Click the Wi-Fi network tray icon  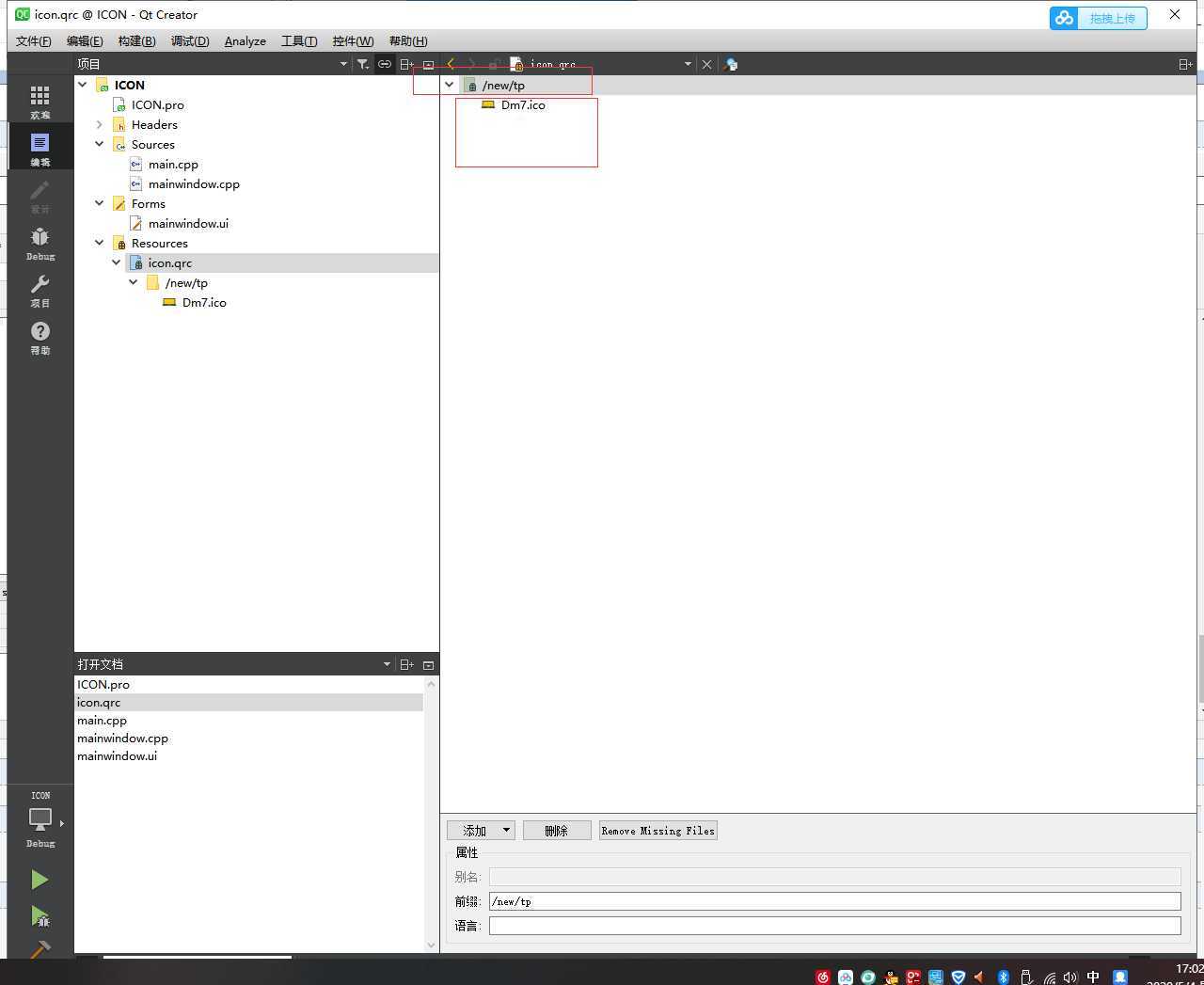coord(1048,977)
